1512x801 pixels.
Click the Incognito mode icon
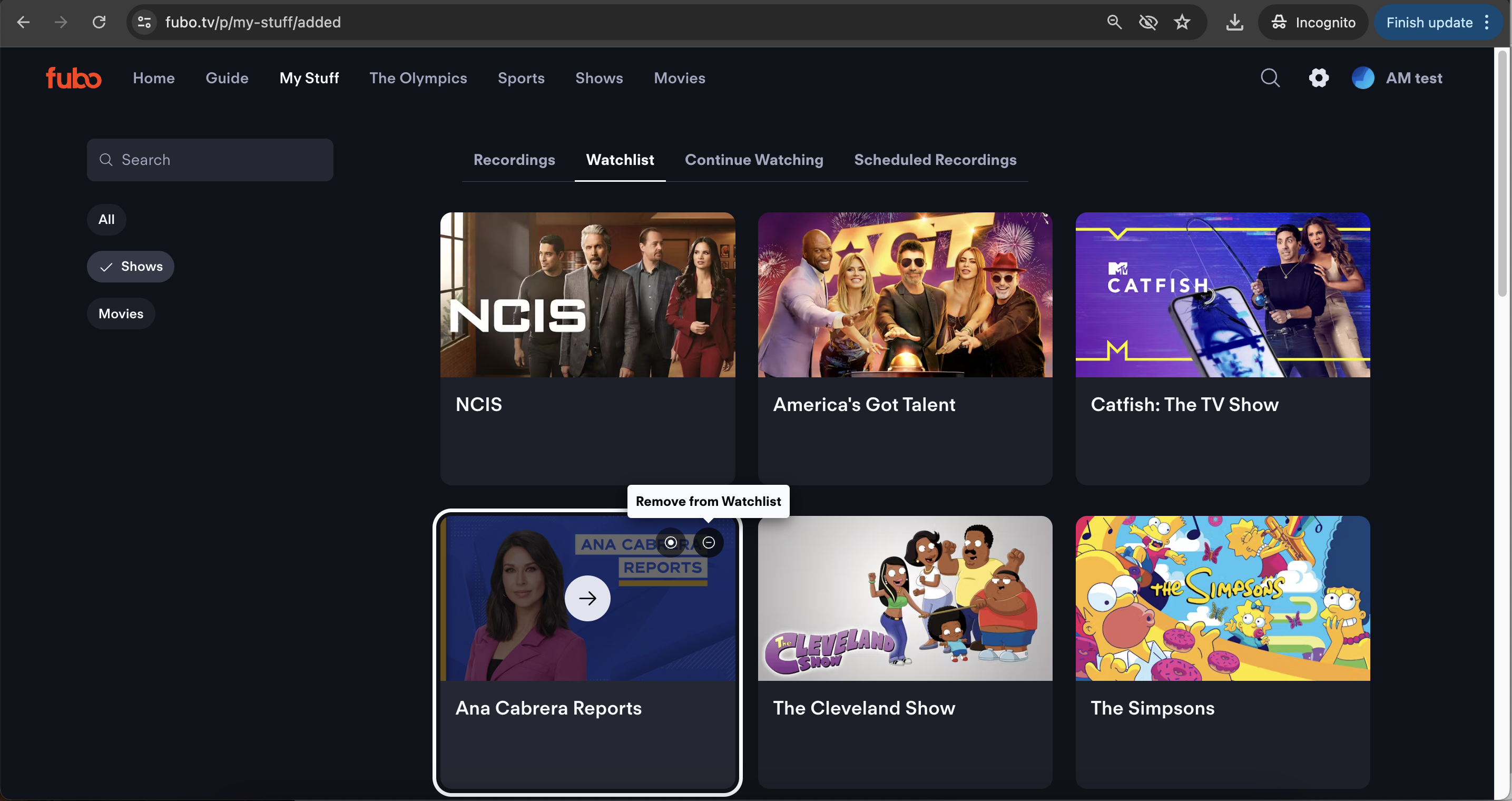pos(1279,22)
